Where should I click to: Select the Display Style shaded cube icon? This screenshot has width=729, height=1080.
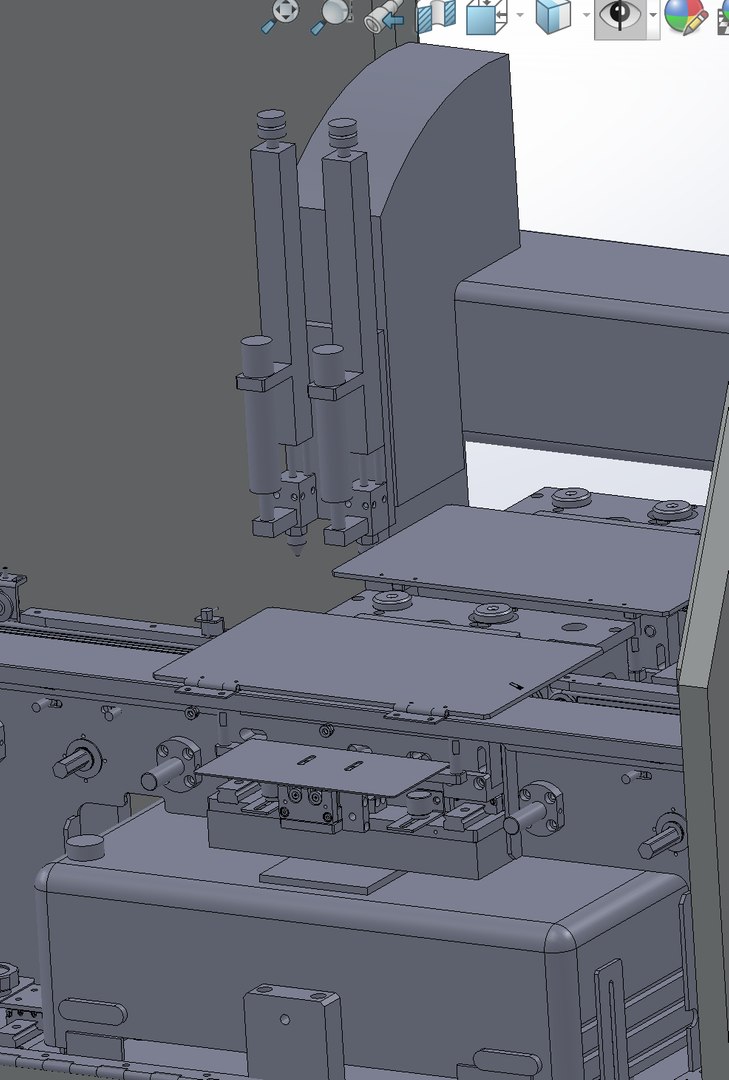[x=553, y=17]
